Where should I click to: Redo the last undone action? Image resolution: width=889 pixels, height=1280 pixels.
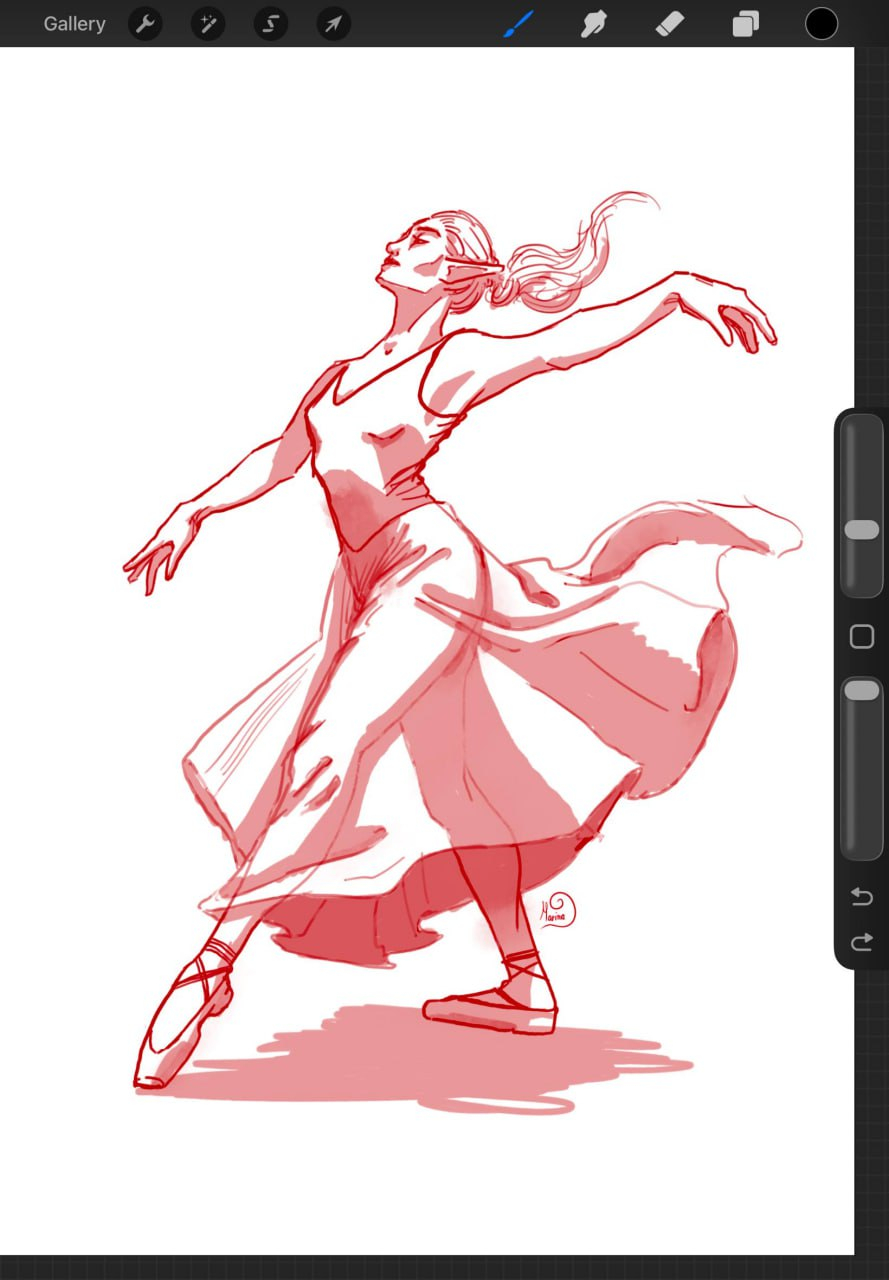pos(861,942)
